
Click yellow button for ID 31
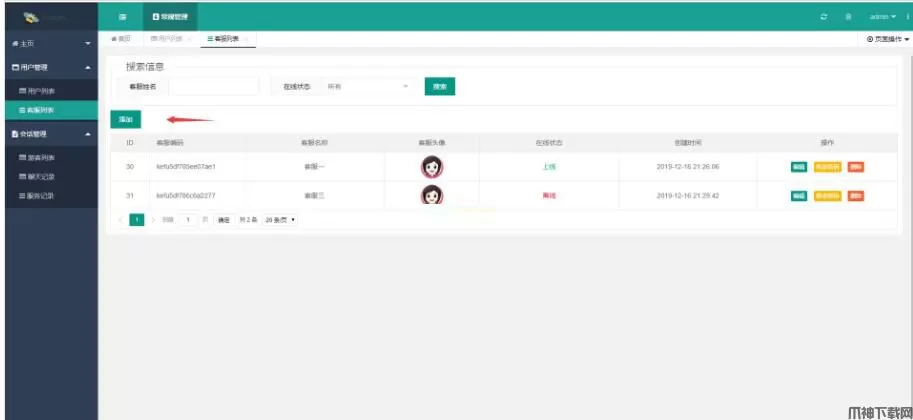(x=827, y=196)
